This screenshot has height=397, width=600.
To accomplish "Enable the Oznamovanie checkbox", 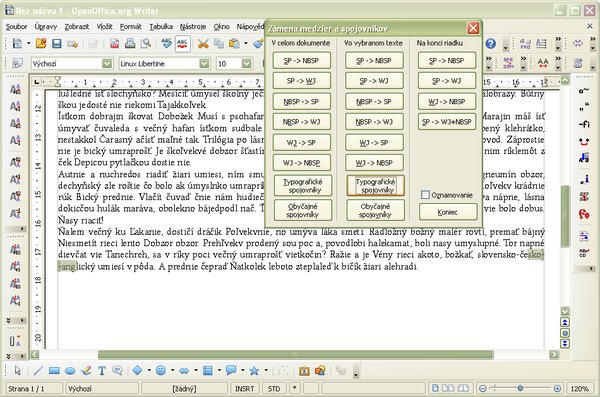I will pos(425,195).
